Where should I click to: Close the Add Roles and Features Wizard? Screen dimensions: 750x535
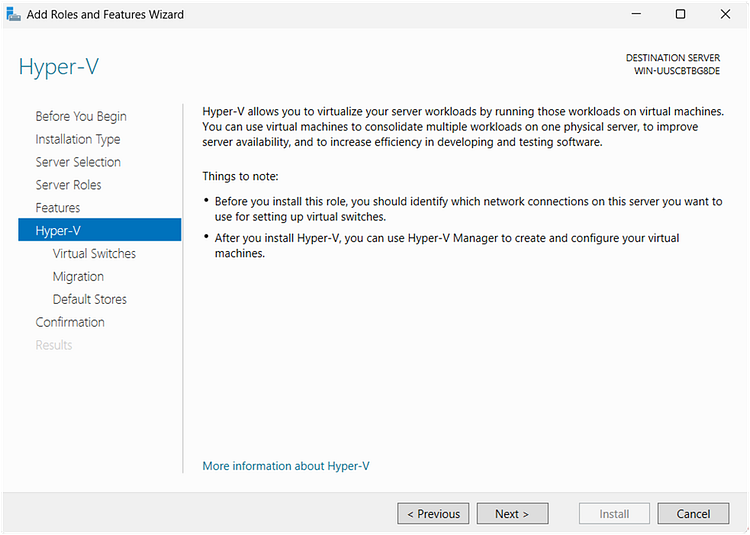pyautogui.click(x=725, y=14)
